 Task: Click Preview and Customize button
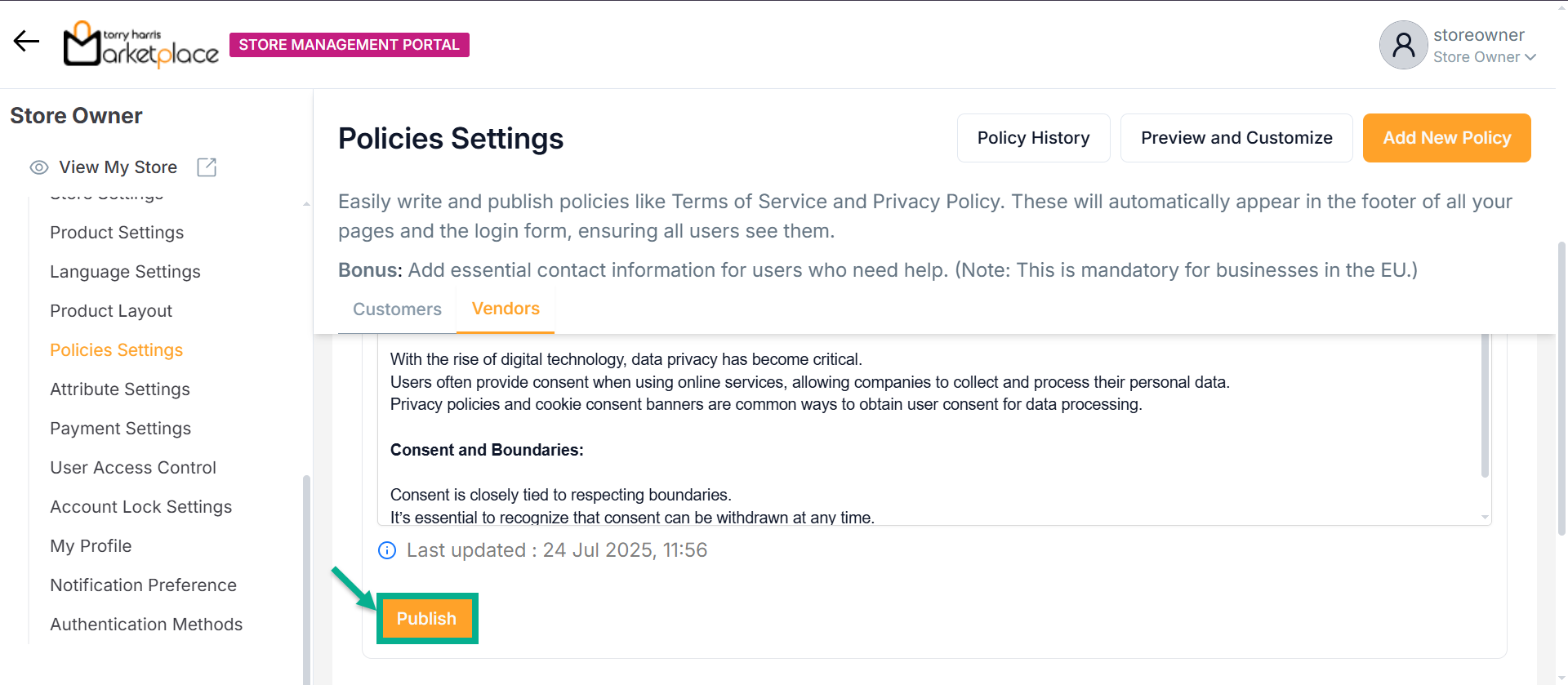click(x=1236, y=138)
